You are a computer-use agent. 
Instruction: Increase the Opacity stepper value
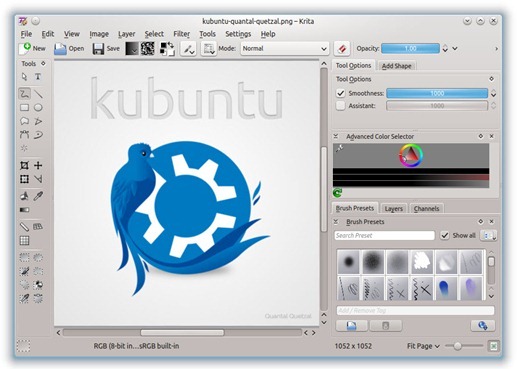click(445, 46)
